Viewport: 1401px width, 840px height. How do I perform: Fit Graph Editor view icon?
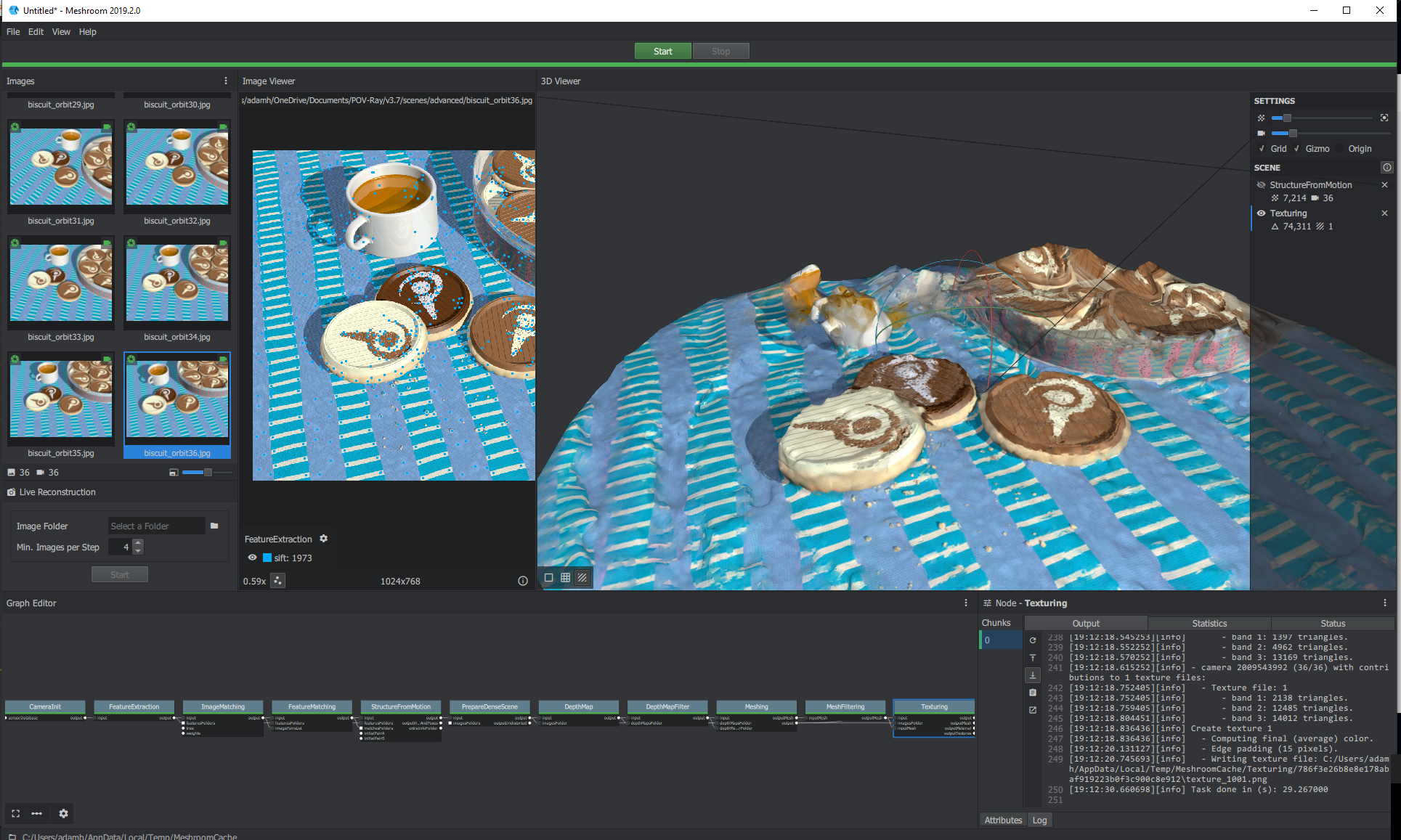point(16,813)
